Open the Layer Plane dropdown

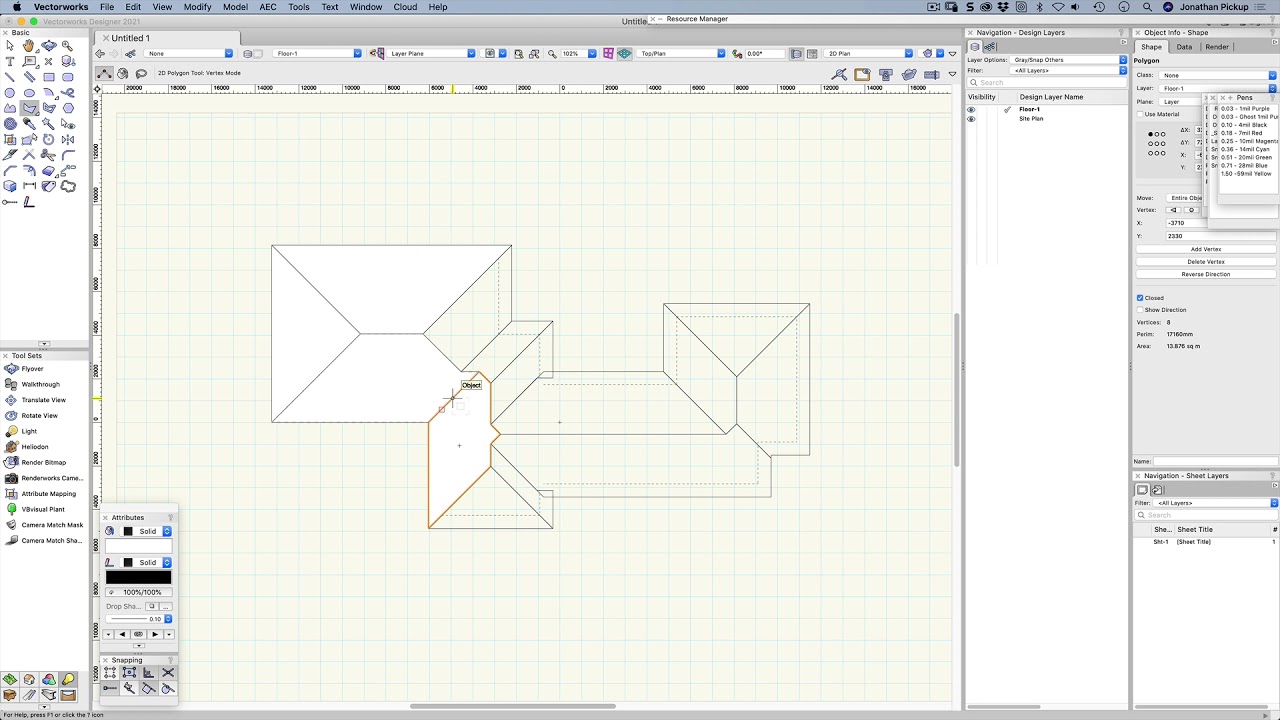[431, 53]
